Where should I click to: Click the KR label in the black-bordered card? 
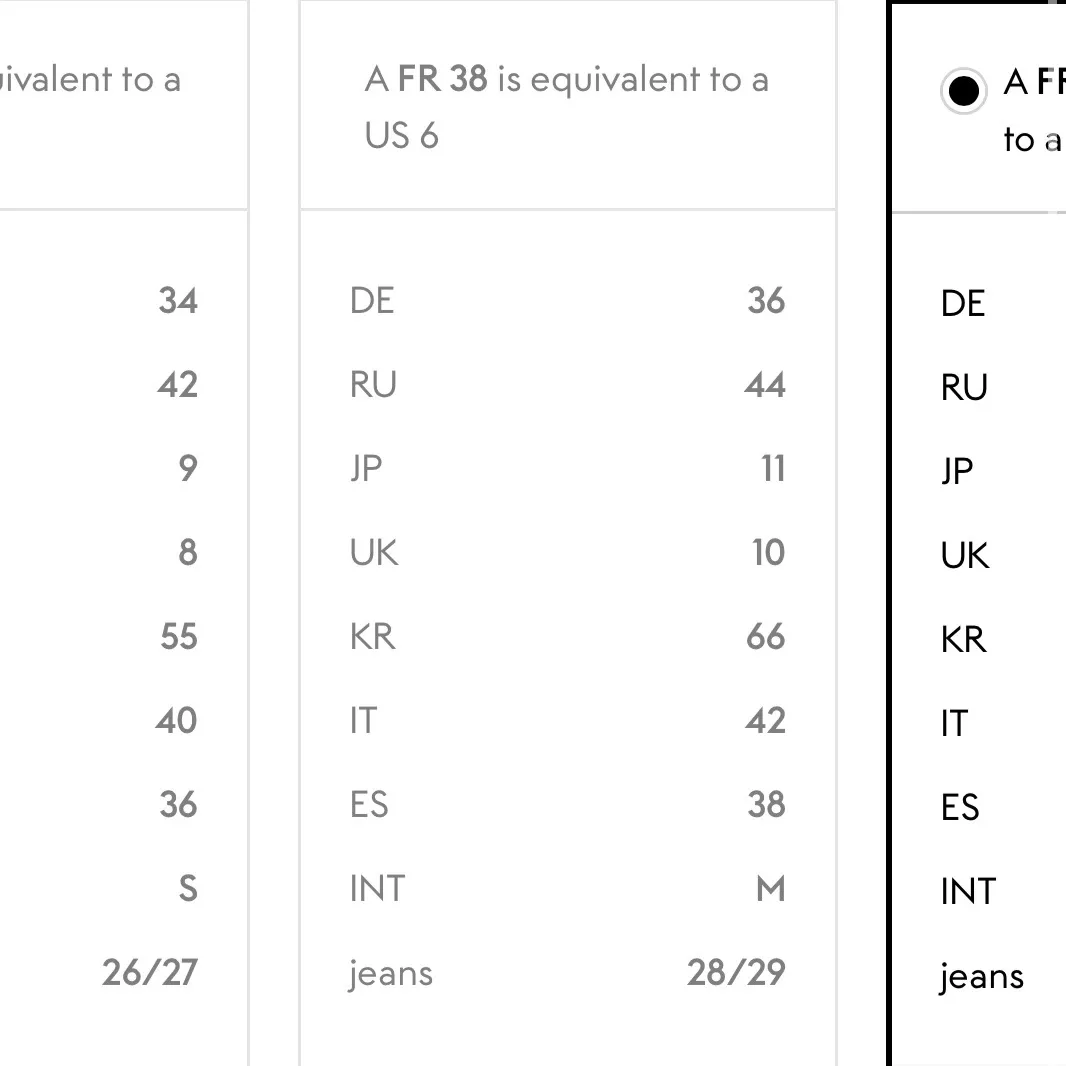(x=963, y=640)
